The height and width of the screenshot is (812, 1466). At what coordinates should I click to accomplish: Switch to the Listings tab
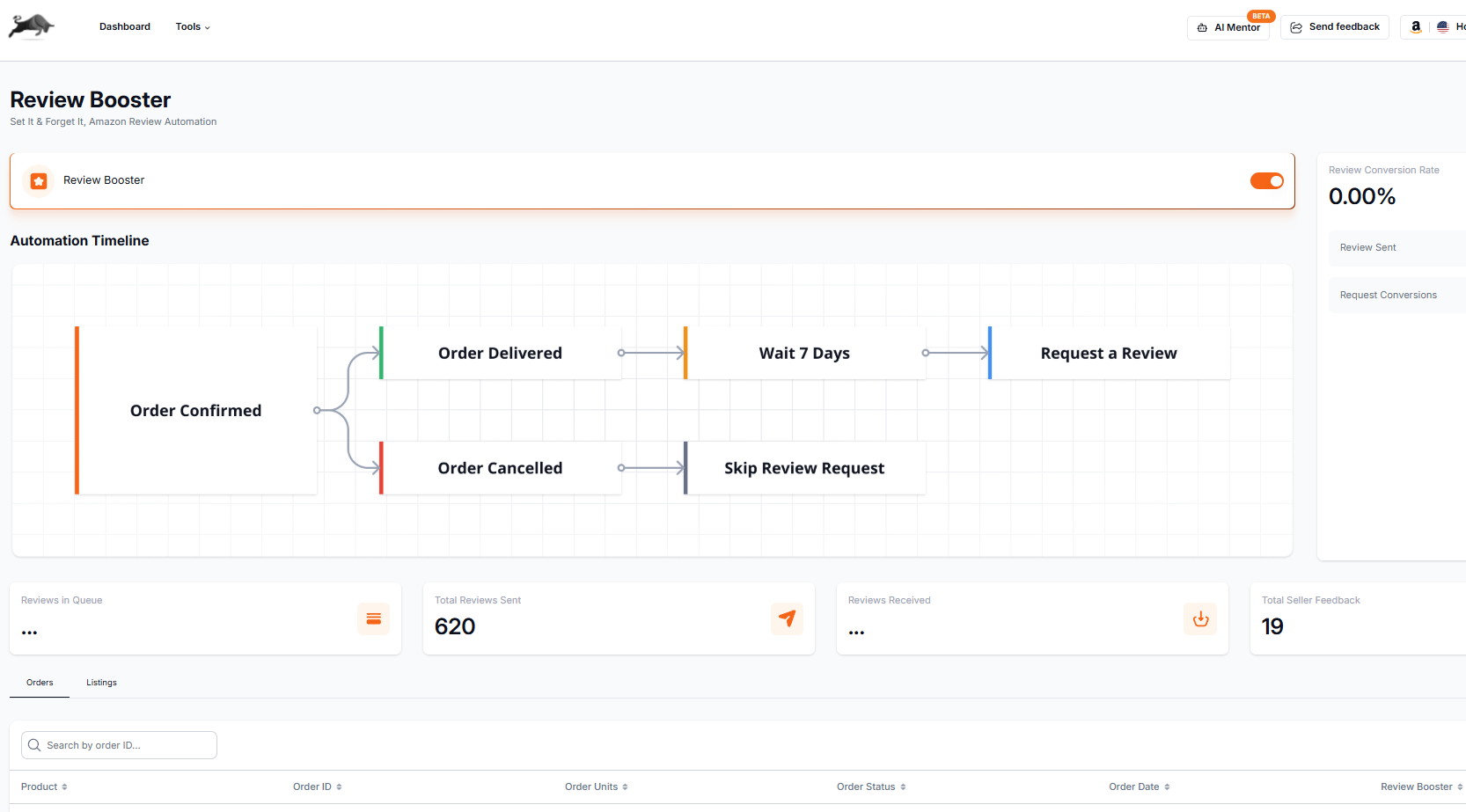tap(101, 683)
